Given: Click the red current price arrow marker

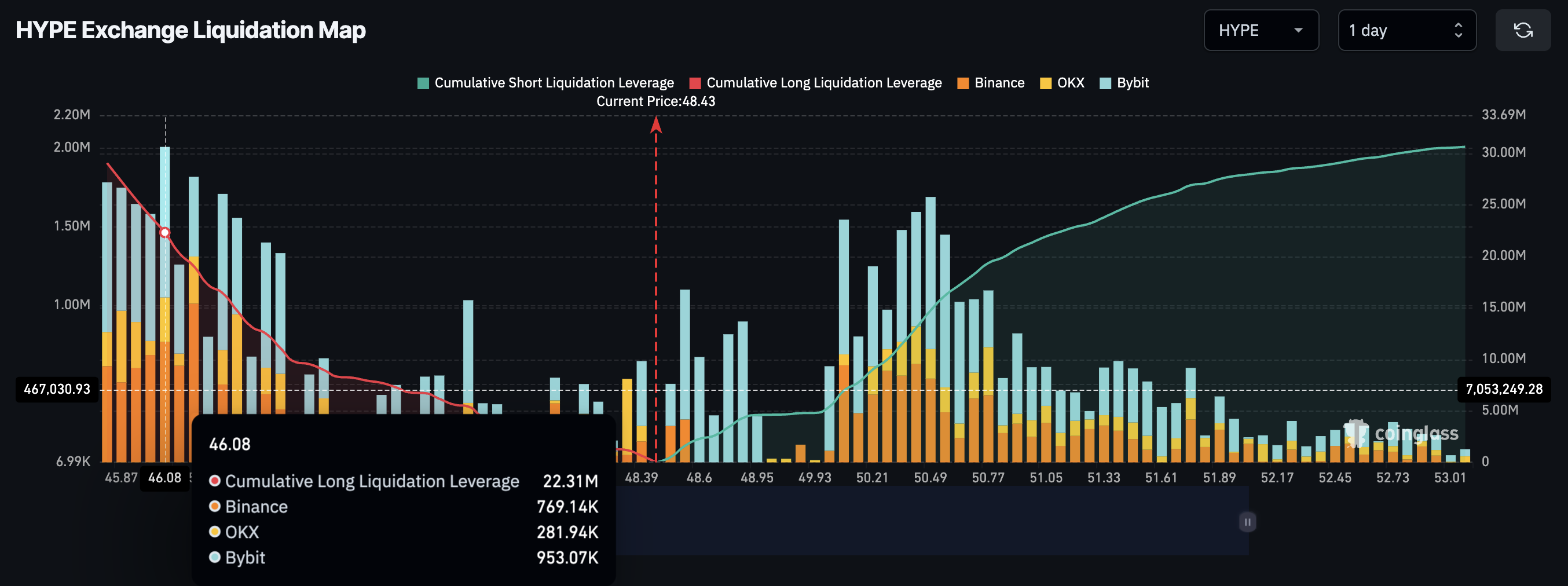Looking at the screenshot, I should click(x=655, y=125).
